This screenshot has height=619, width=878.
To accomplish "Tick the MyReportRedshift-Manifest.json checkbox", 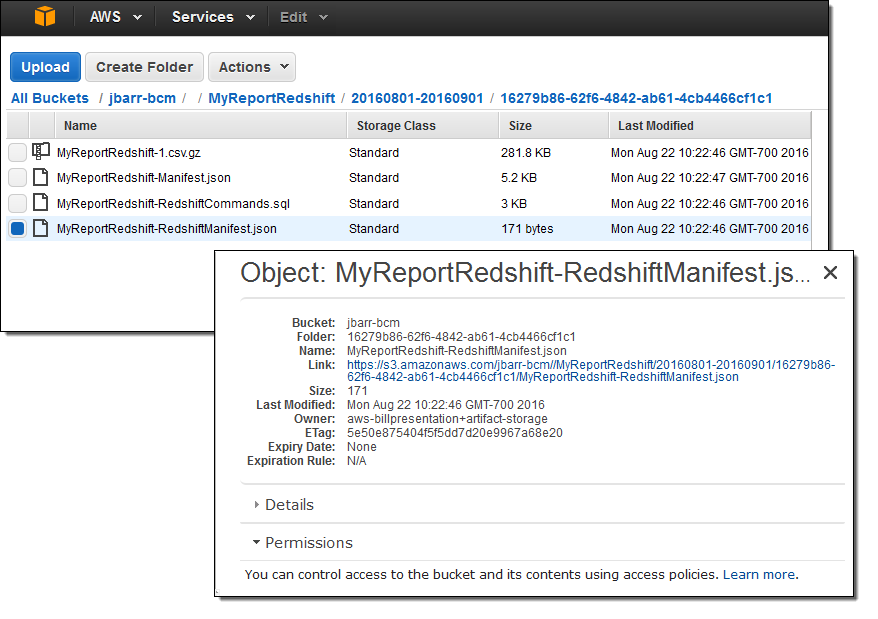I will 18,177.
